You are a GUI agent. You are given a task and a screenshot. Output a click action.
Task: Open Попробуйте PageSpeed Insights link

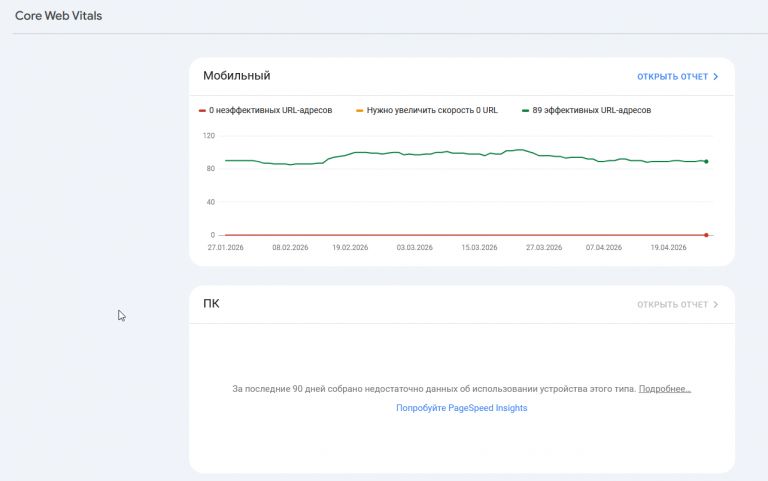point(461,408)
